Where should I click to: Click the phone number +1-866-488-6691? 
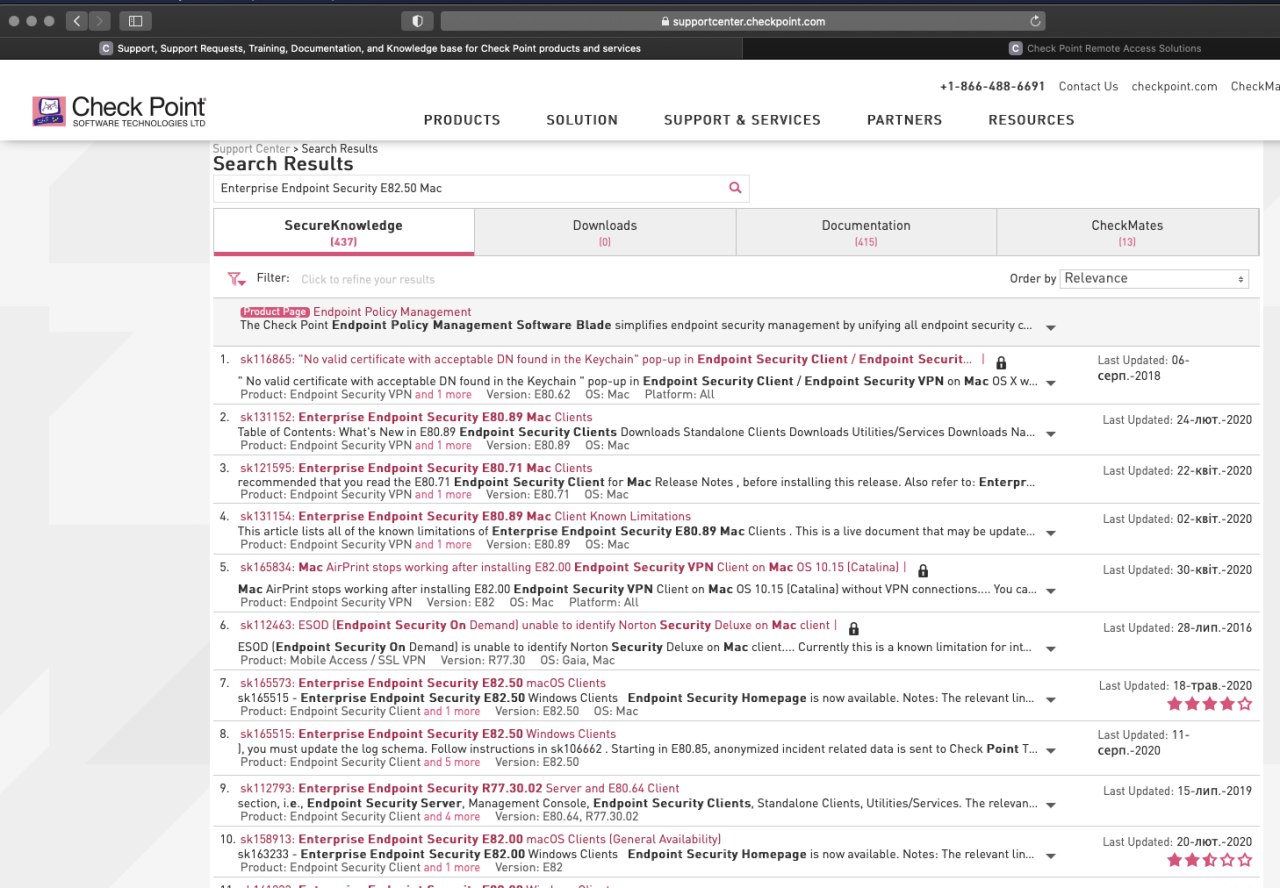992,87
